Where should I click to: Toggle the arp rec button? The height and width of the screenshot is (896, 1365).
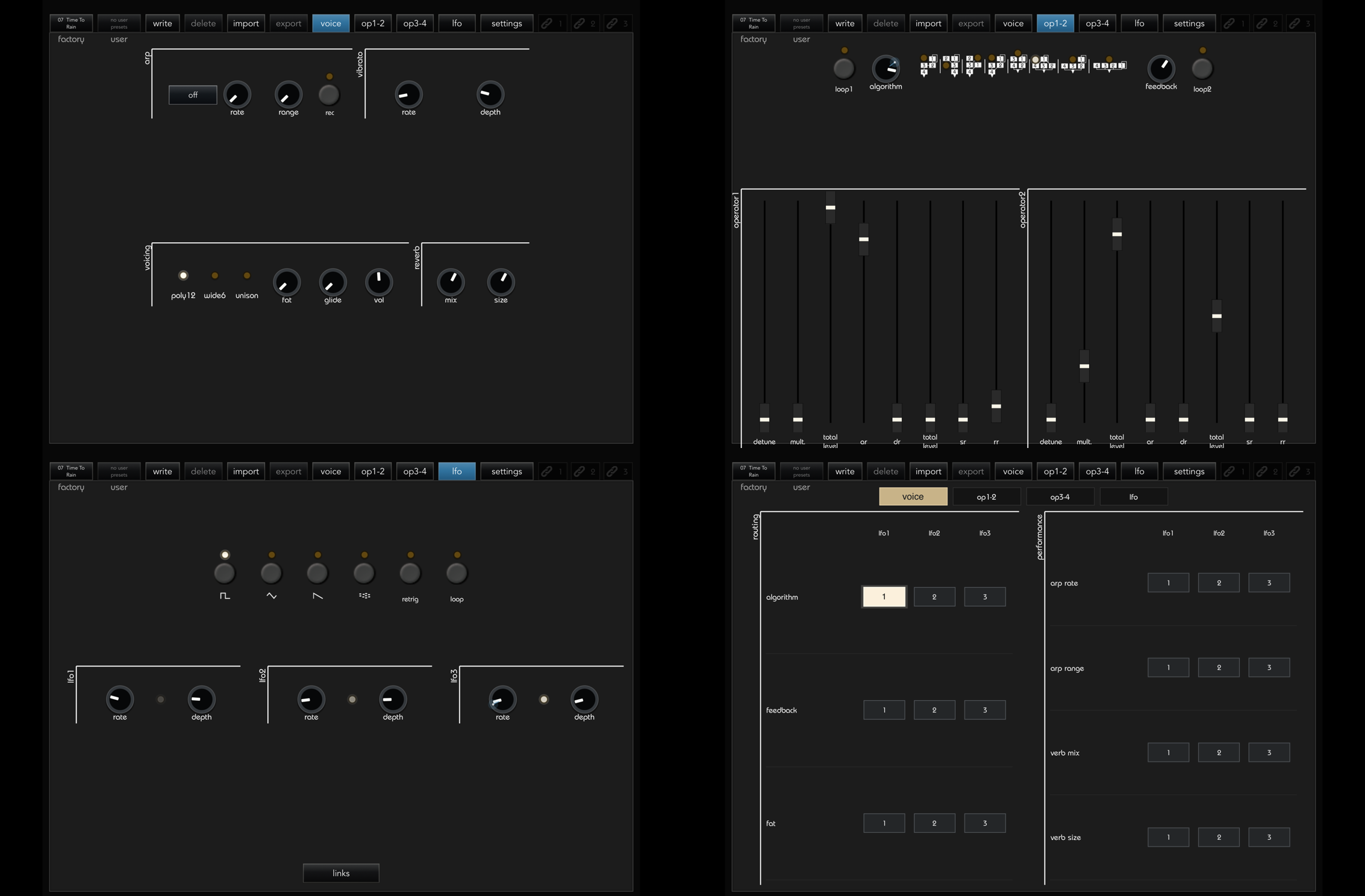(329, 95)
